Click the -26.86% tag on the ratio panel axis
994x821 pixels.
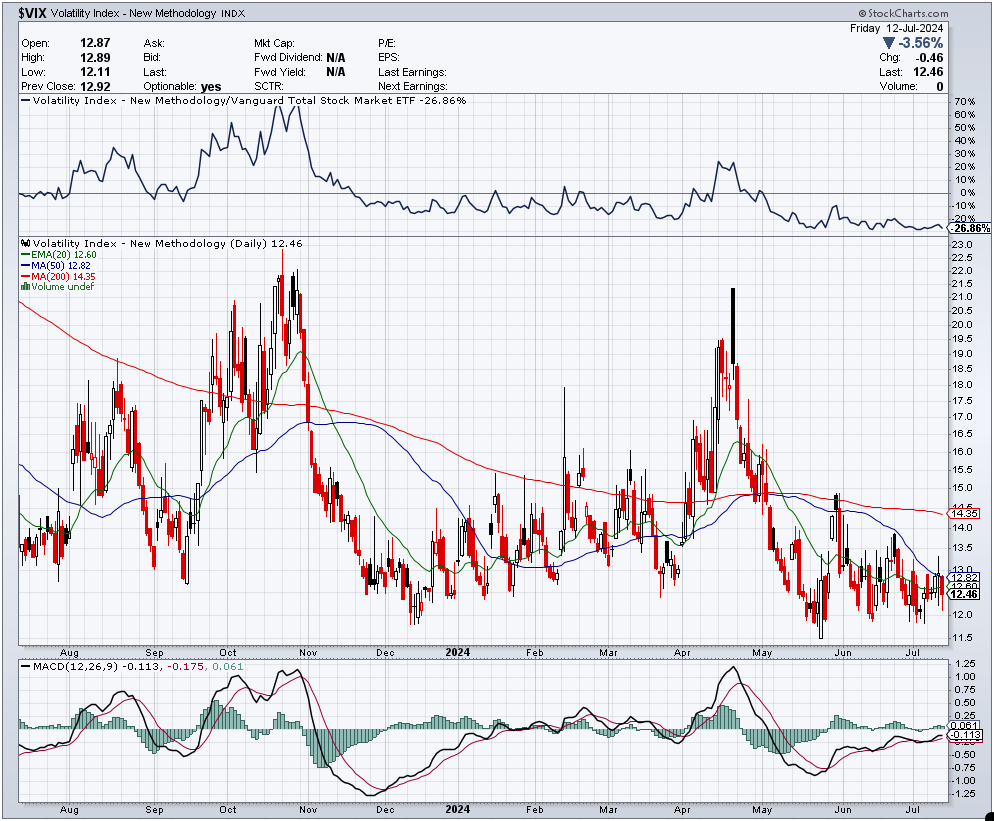click(968, 228)
